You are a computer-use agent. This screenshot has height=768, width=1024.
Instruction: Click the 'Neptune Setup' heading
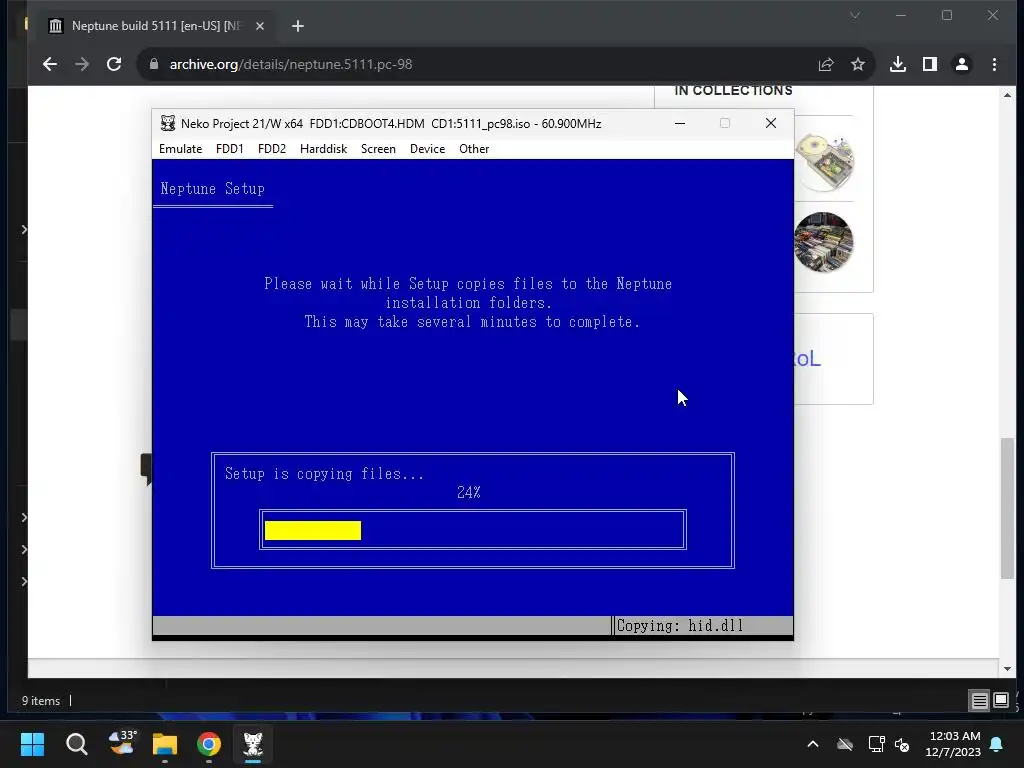click(212, 189)
